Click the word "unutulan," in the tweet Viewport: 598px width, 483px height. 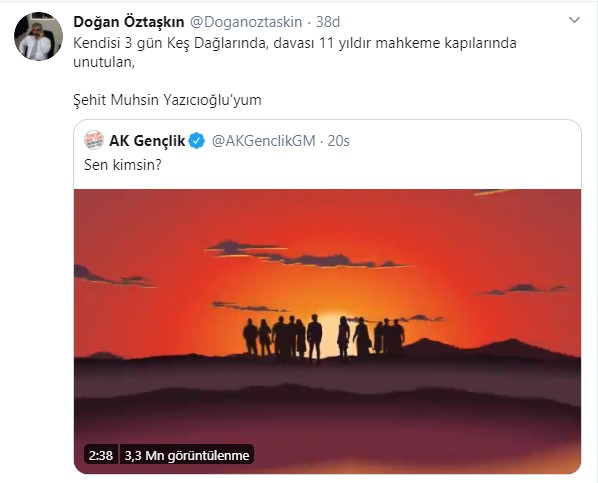click(104, 62)
